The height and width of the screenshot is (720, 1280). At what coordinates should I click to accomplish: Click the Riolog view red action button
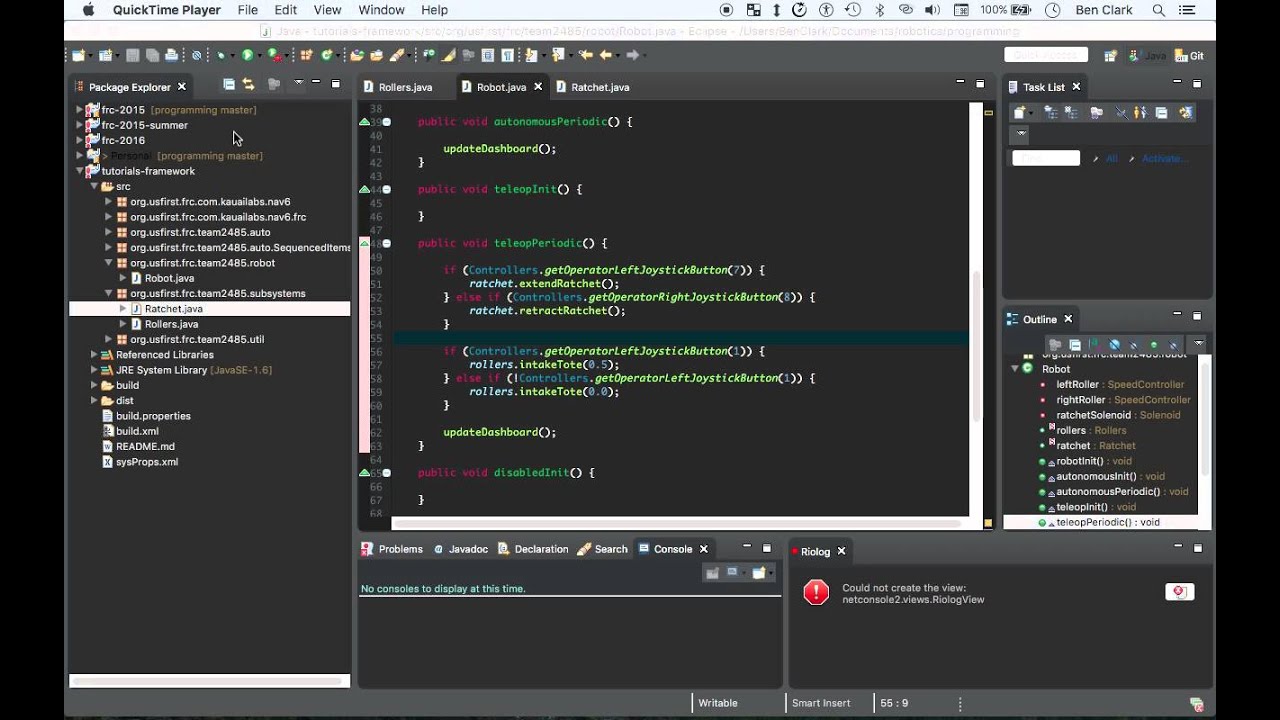pos(1179,592)
